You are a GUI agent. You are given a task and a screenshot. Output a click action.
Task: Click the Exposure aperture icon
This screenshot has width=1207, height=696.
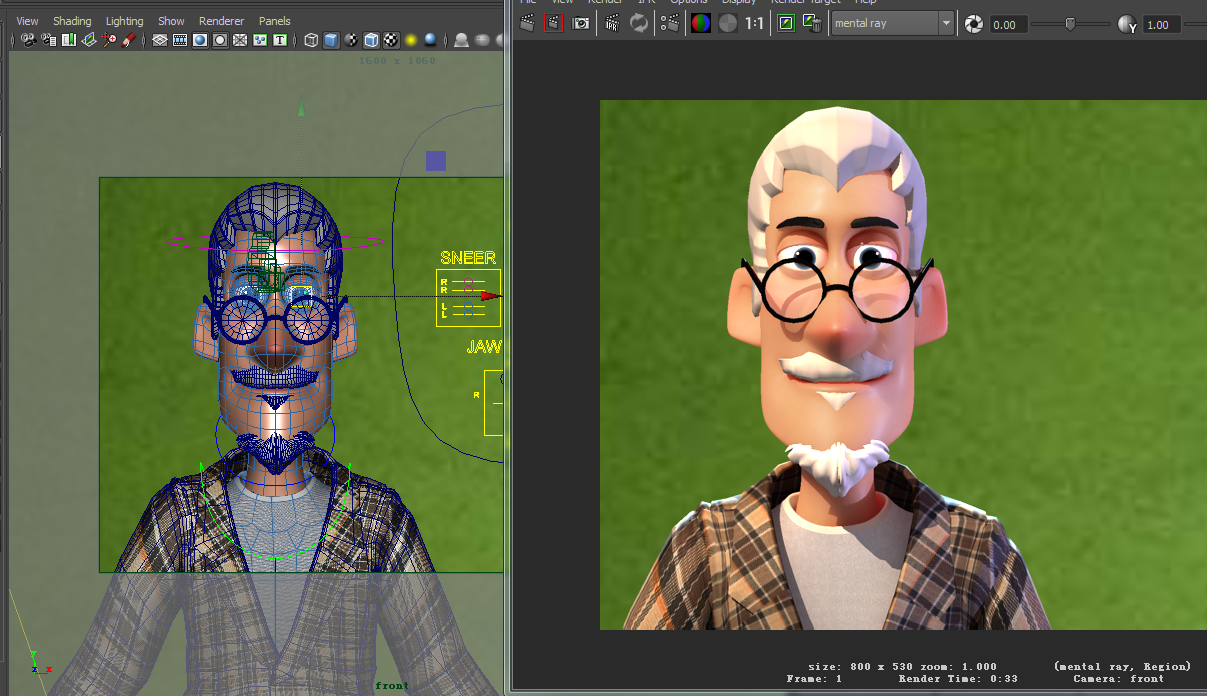point(972,24)
